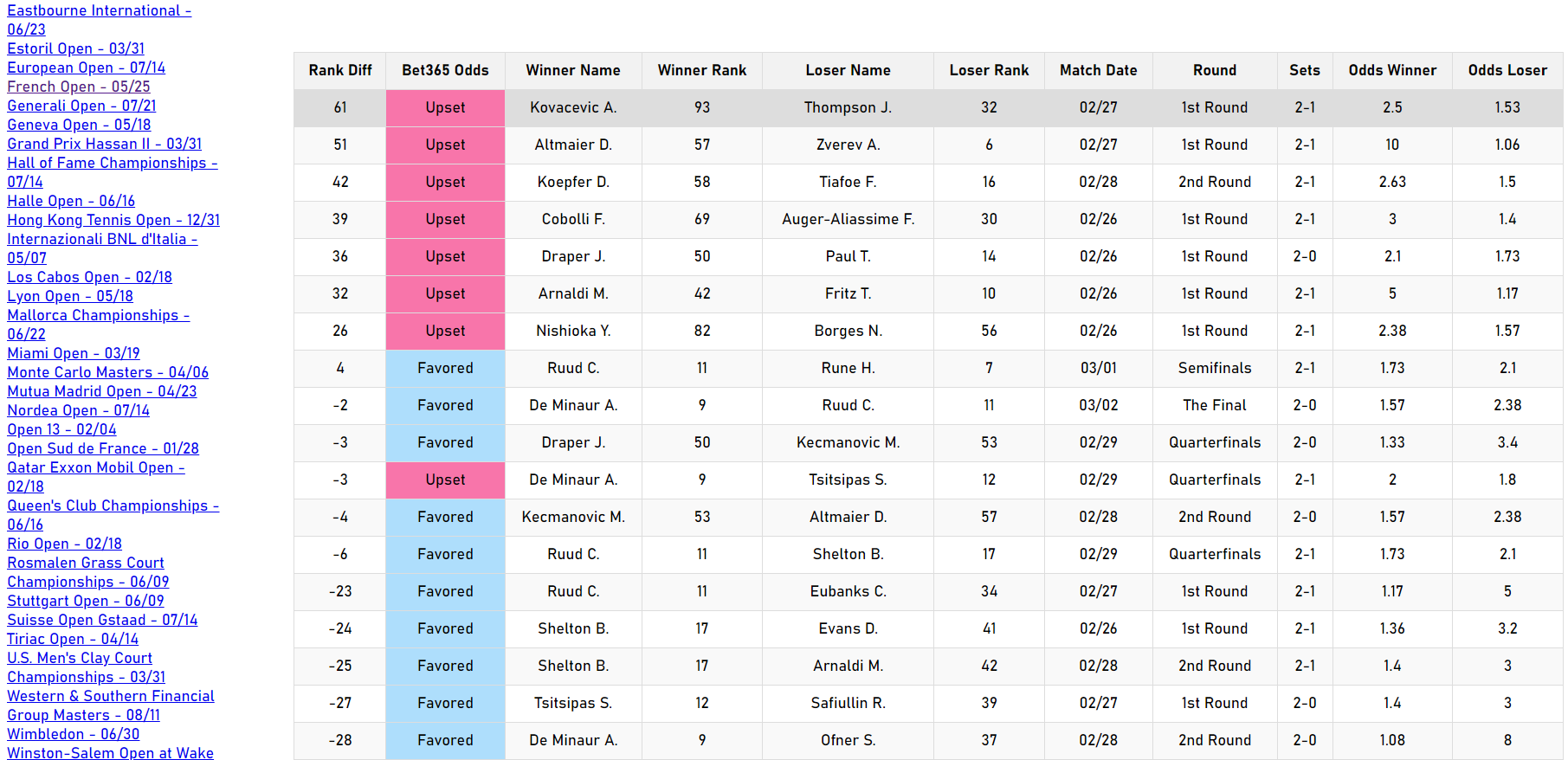Select the Zverev A. loser name cell
This screenshot has width=1568, height=760.
point(848,145)
